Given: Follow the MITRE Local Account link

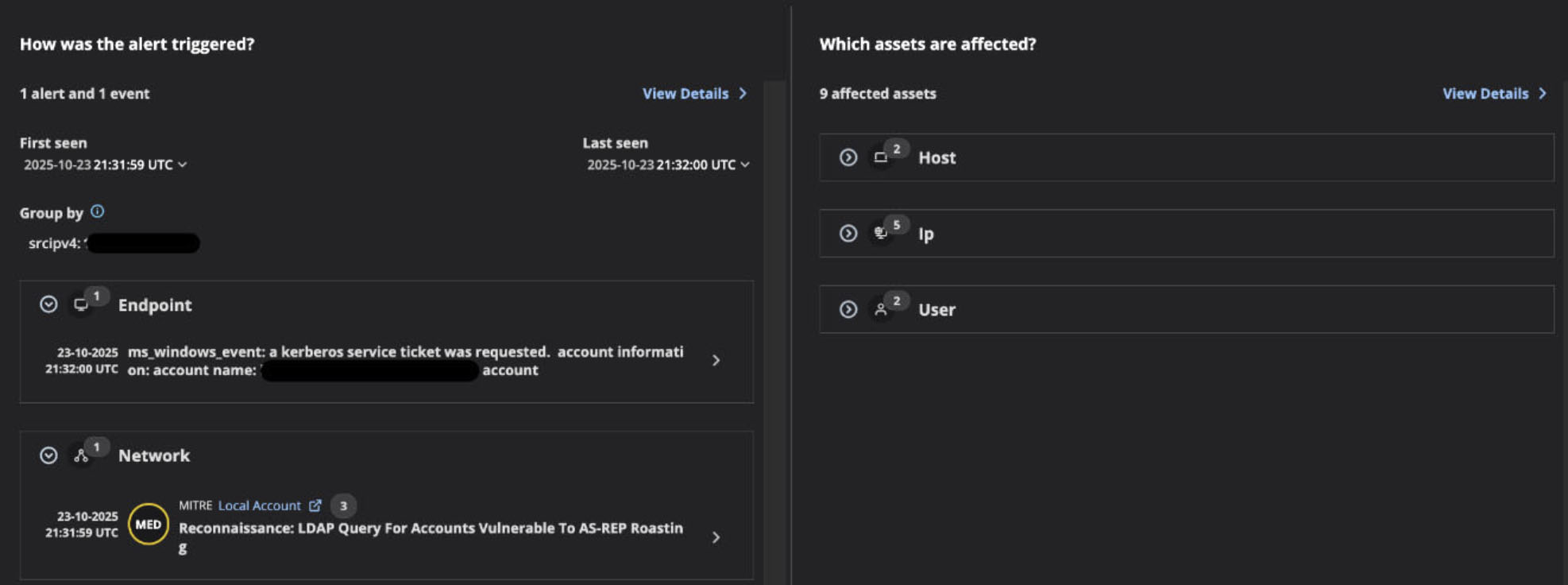Looking at the screenshot, I should click(x=259, y=506).
